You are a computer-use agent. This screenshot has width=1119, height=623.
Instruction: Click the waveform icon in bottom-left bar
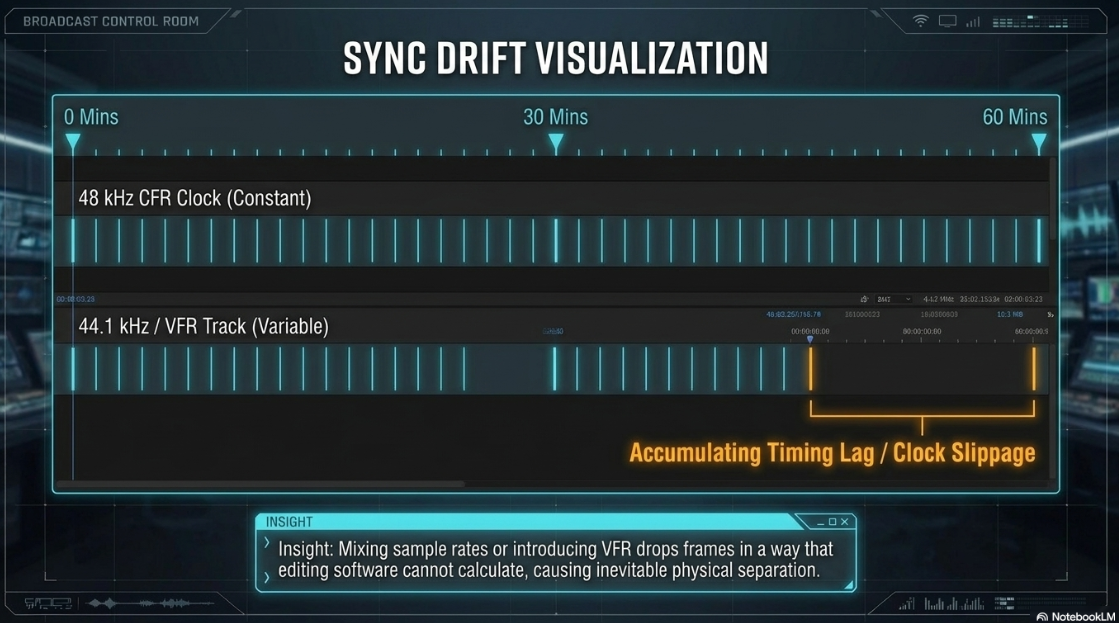click(150, 604)
